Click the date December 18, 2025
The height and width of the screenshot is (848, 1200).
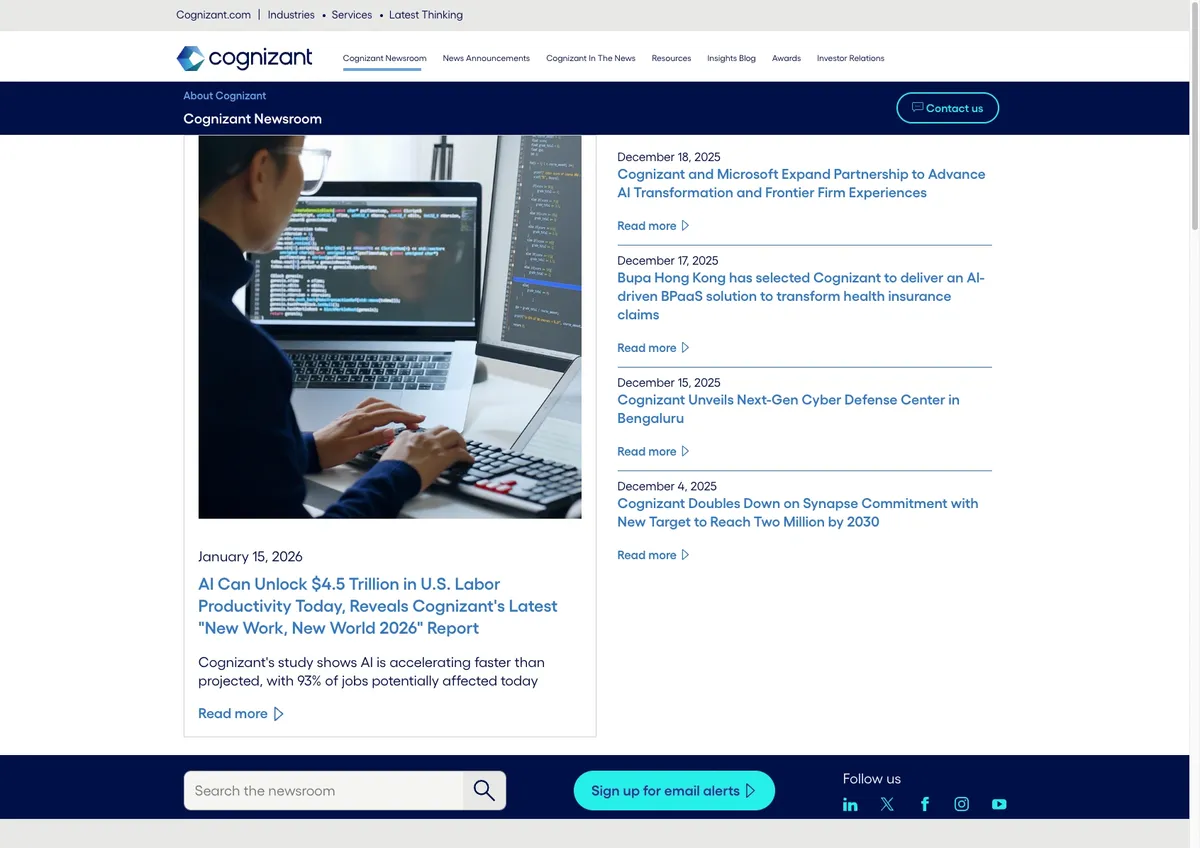(669, 157)
